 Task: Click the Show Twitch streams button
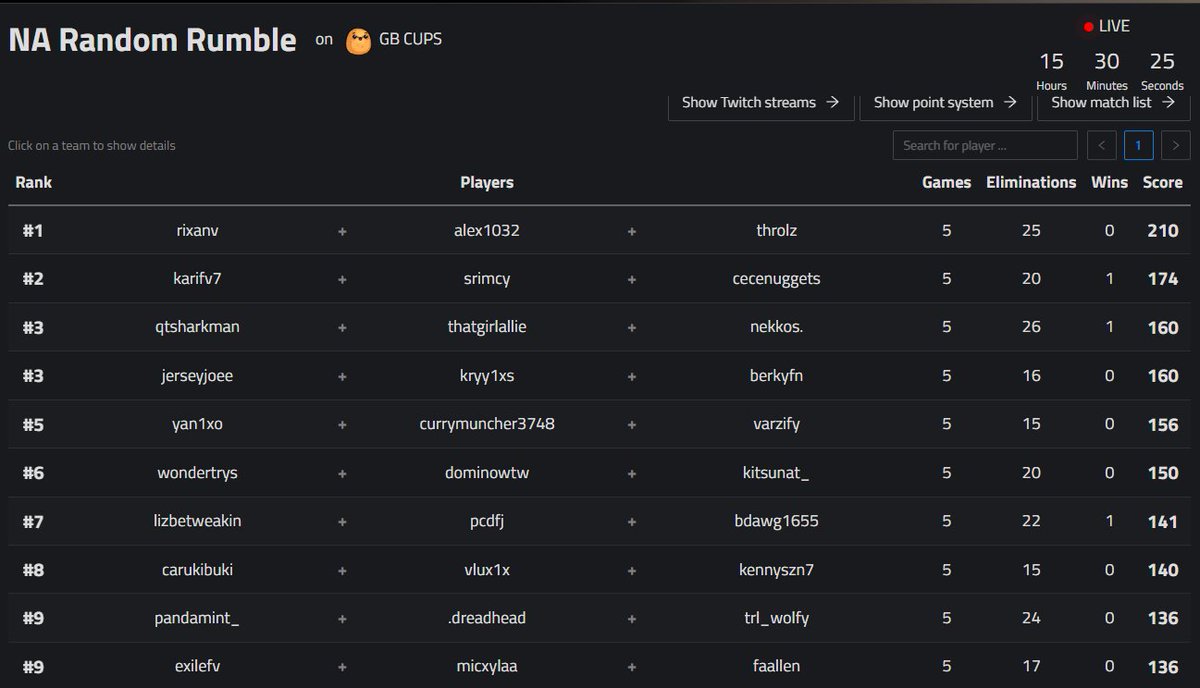[761, 103]
